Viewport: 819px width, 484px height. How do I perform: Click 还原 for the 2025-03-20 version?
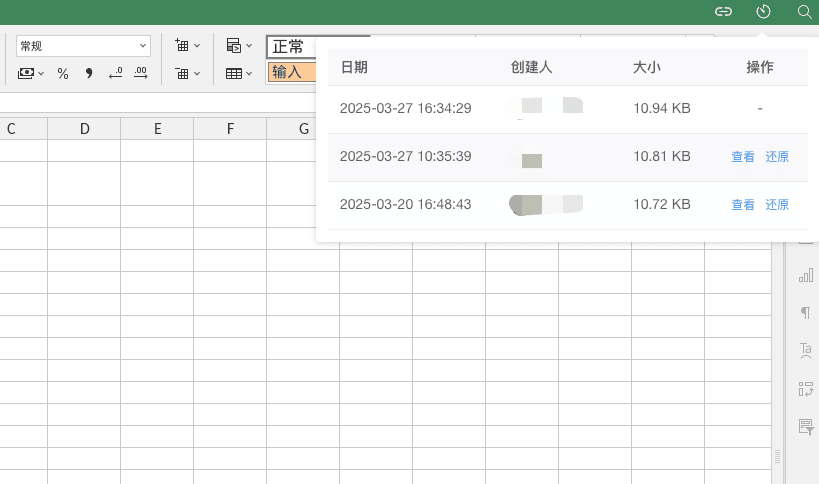tap(777, 205)
